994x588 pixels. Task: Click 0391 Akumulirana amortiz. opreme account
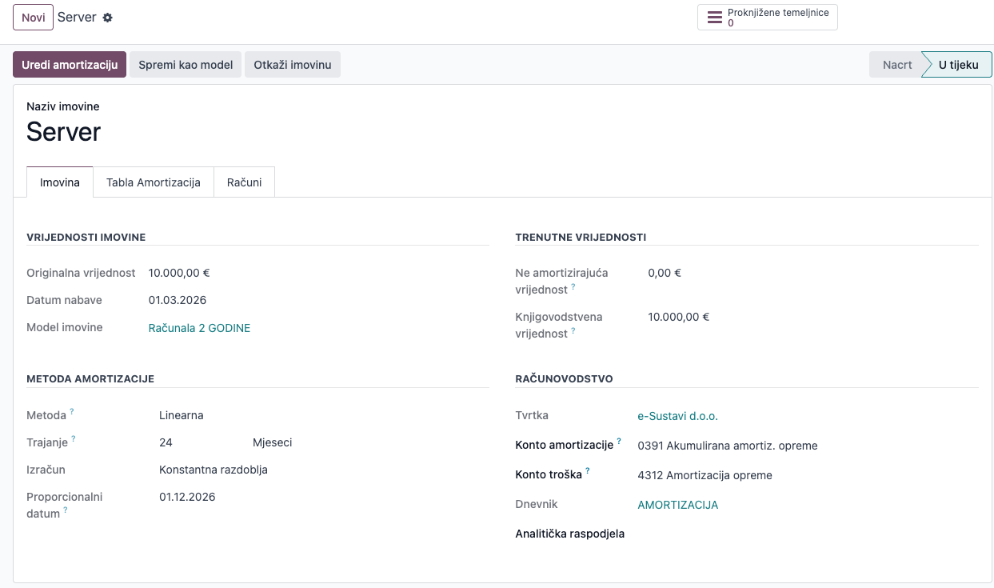pyautogui.click(x=727, y=446)
